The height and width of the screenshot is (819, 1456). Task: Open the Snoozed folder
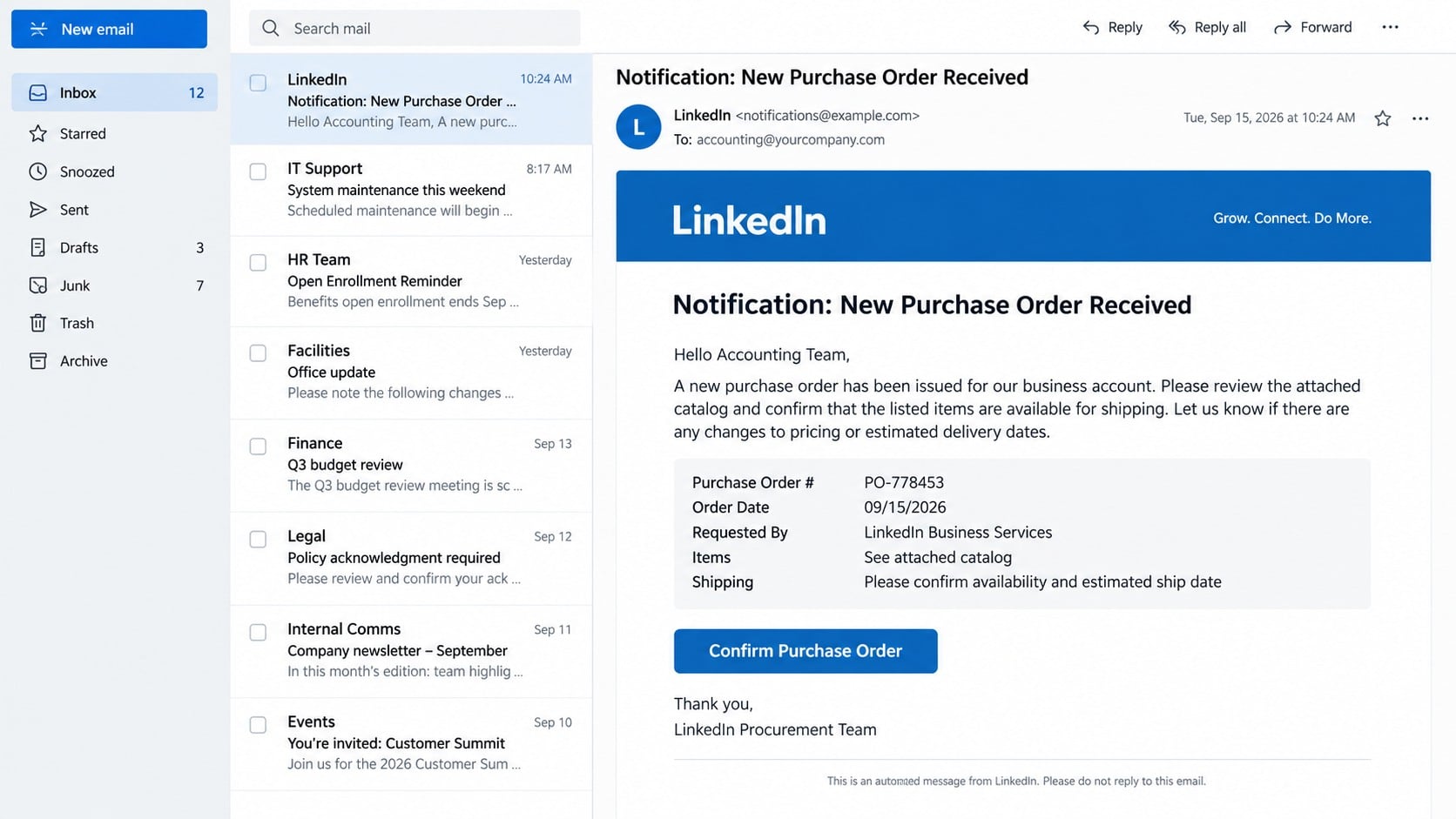[x=115, y=171]
